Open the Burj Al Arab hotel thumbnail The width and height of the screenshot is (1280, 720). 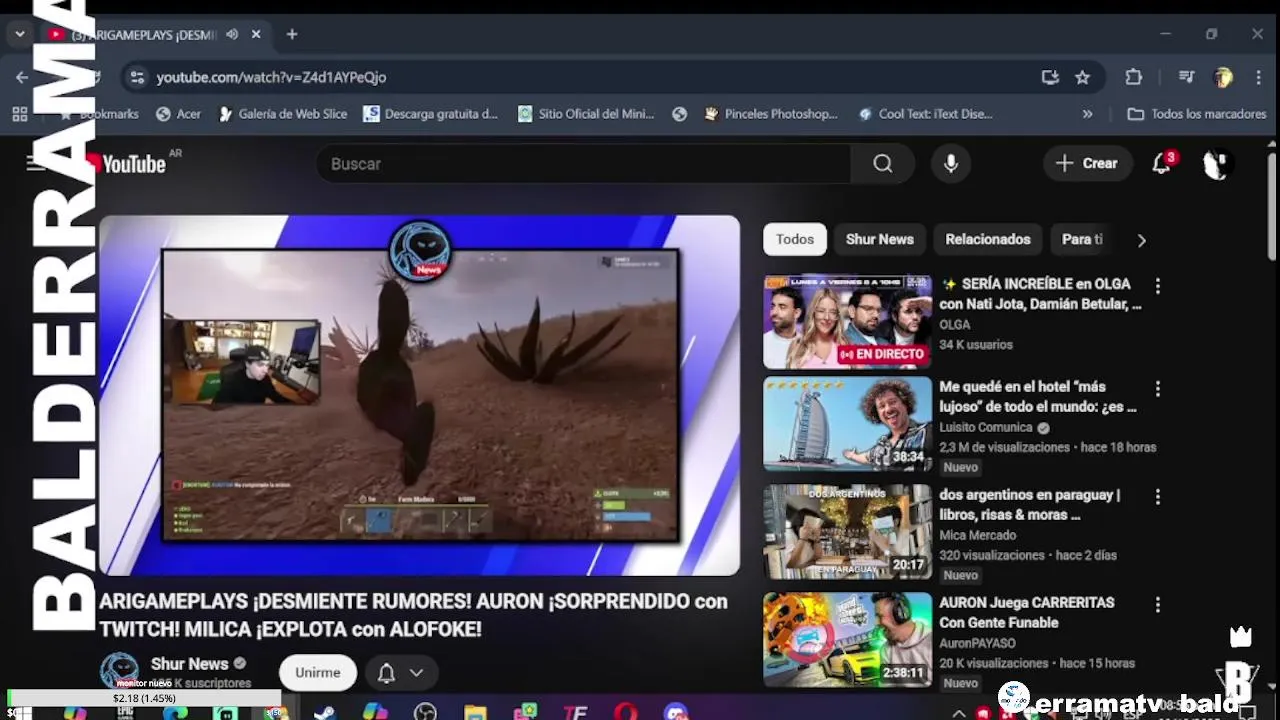click(x=847, y=424)
